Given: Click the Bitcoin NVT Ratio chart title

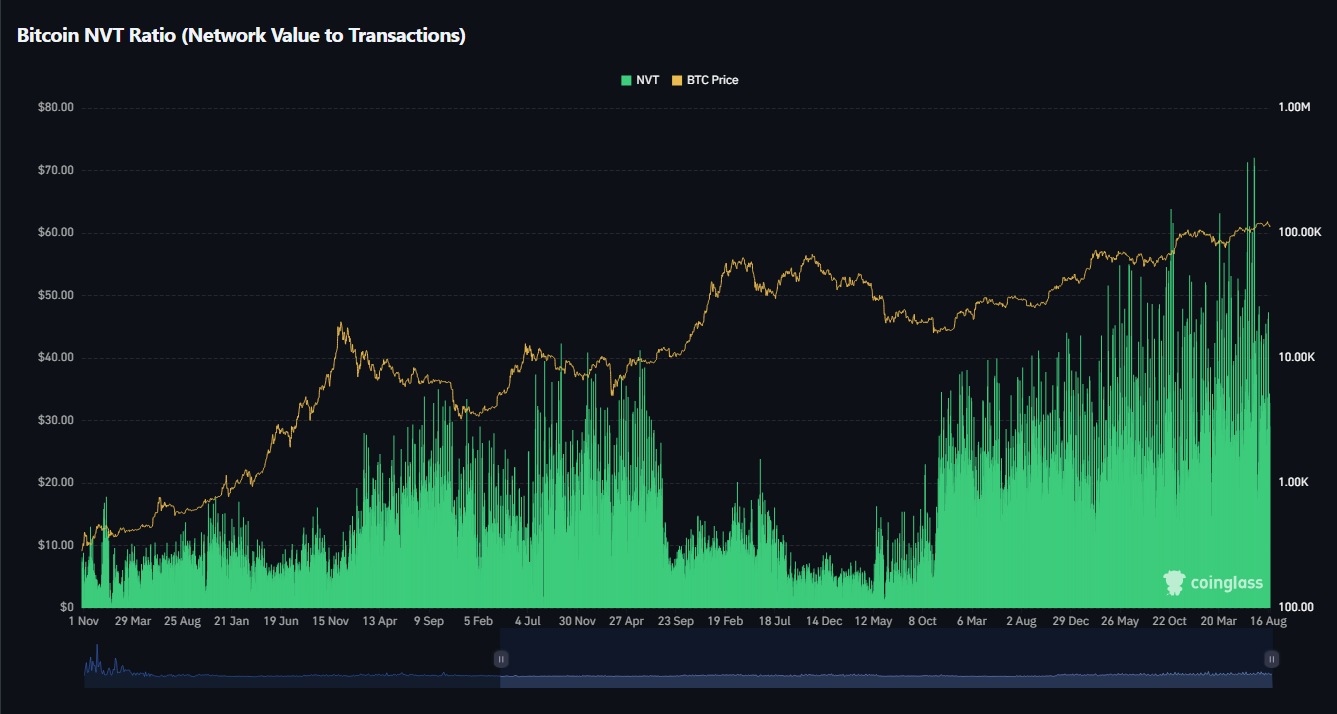Looking at the screenshot, I should click(x=241, y=35).
